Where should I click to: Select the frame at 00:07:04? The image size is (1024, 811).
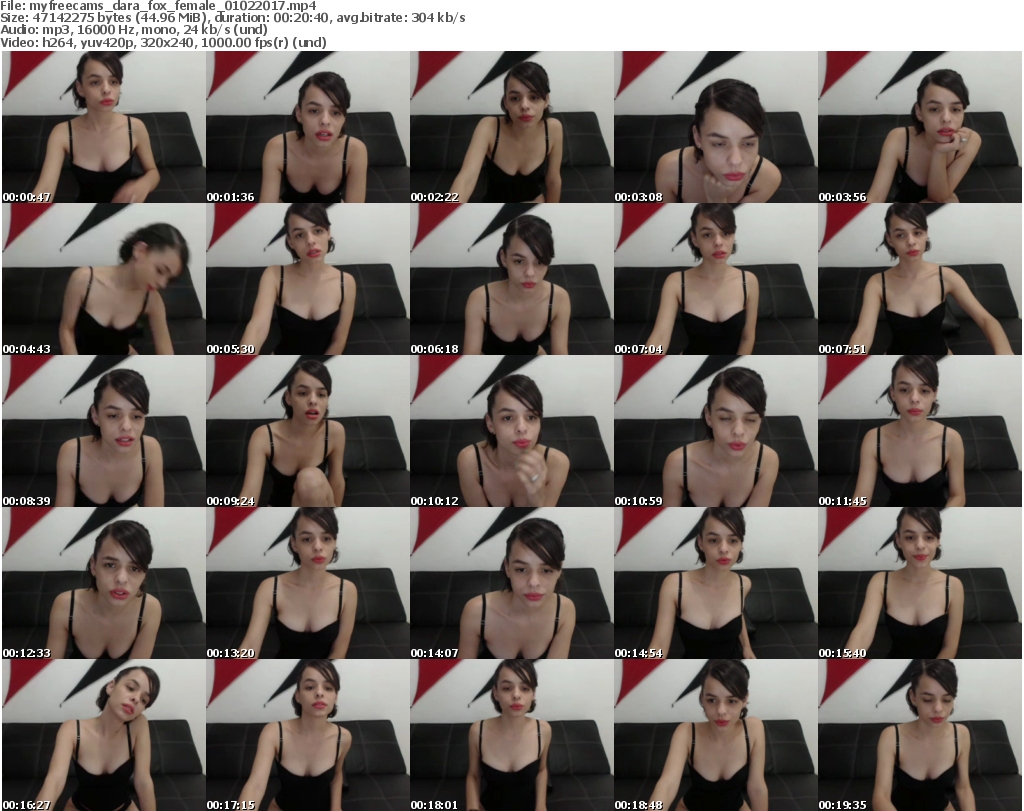coord(716,279)
